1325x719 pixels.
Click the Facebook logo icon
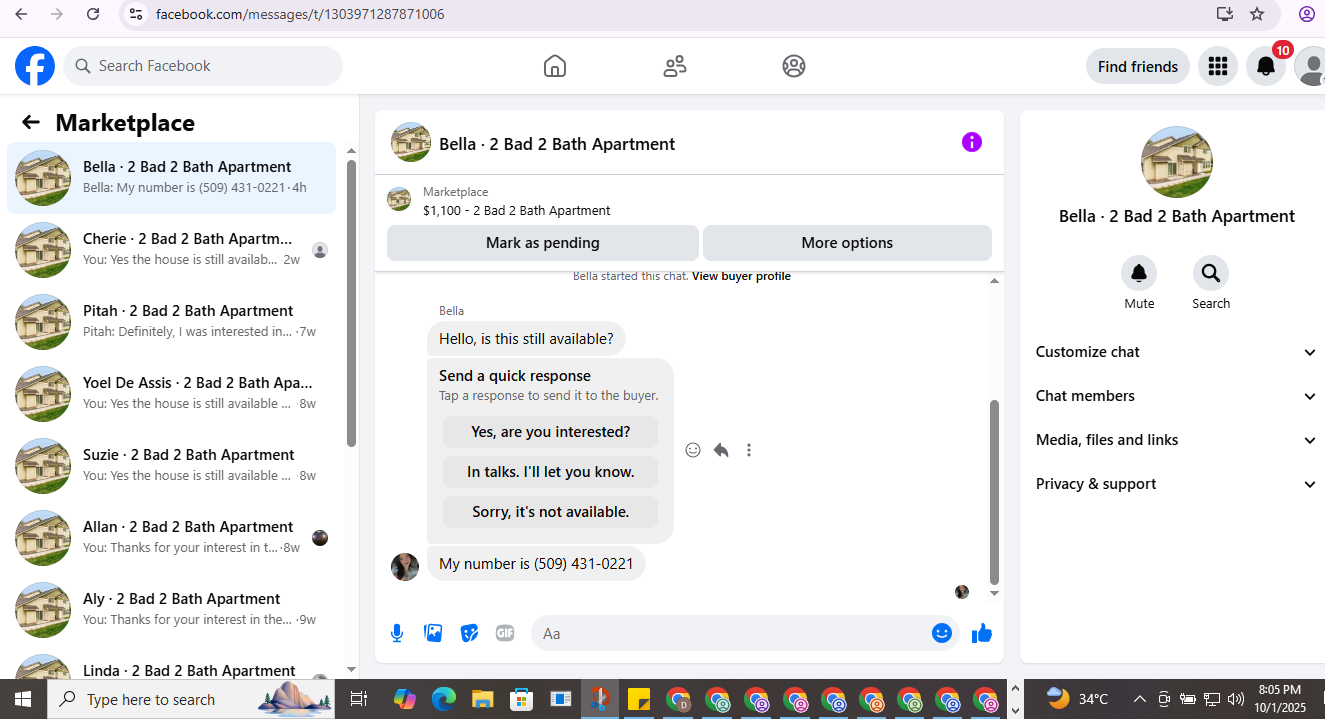[x=35, y=66]
